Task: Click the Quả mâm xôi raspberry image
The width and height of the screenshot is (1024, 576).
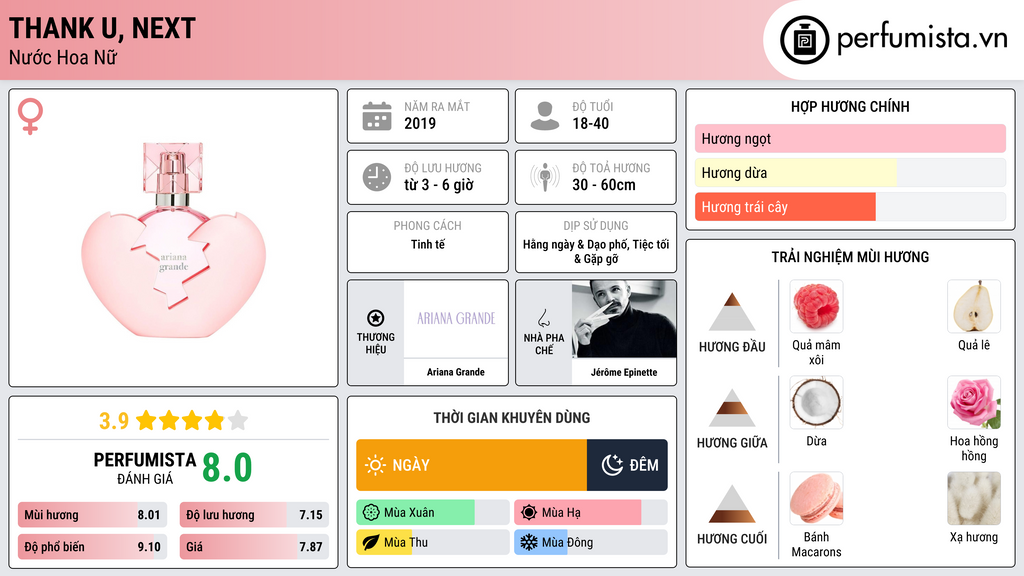Action: [x=816, y=307]
